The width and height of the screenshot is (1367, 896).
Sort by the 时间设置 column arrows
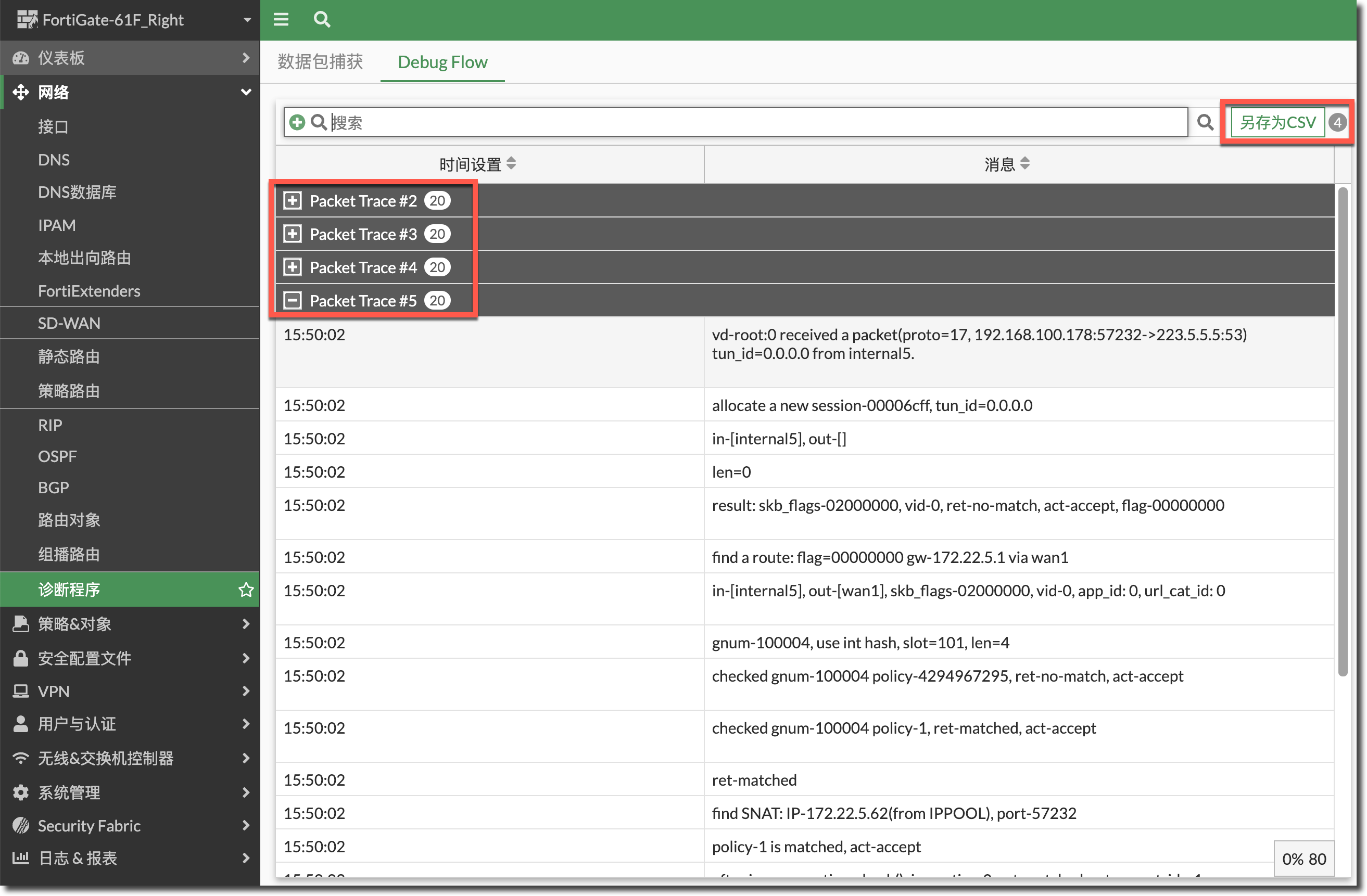(511, 164)
